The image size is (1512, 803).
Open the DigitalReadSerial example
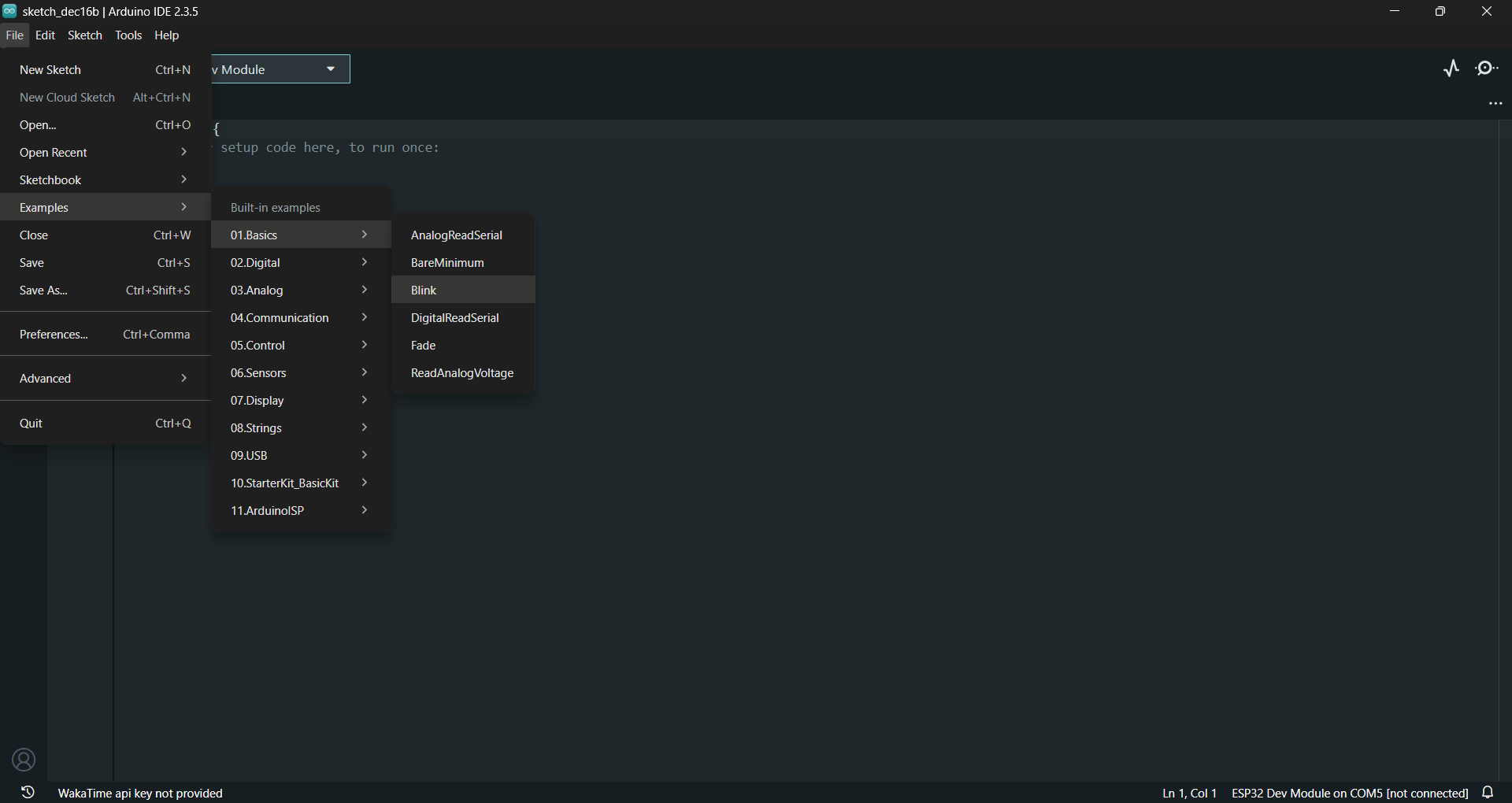(x=463, y=318)
